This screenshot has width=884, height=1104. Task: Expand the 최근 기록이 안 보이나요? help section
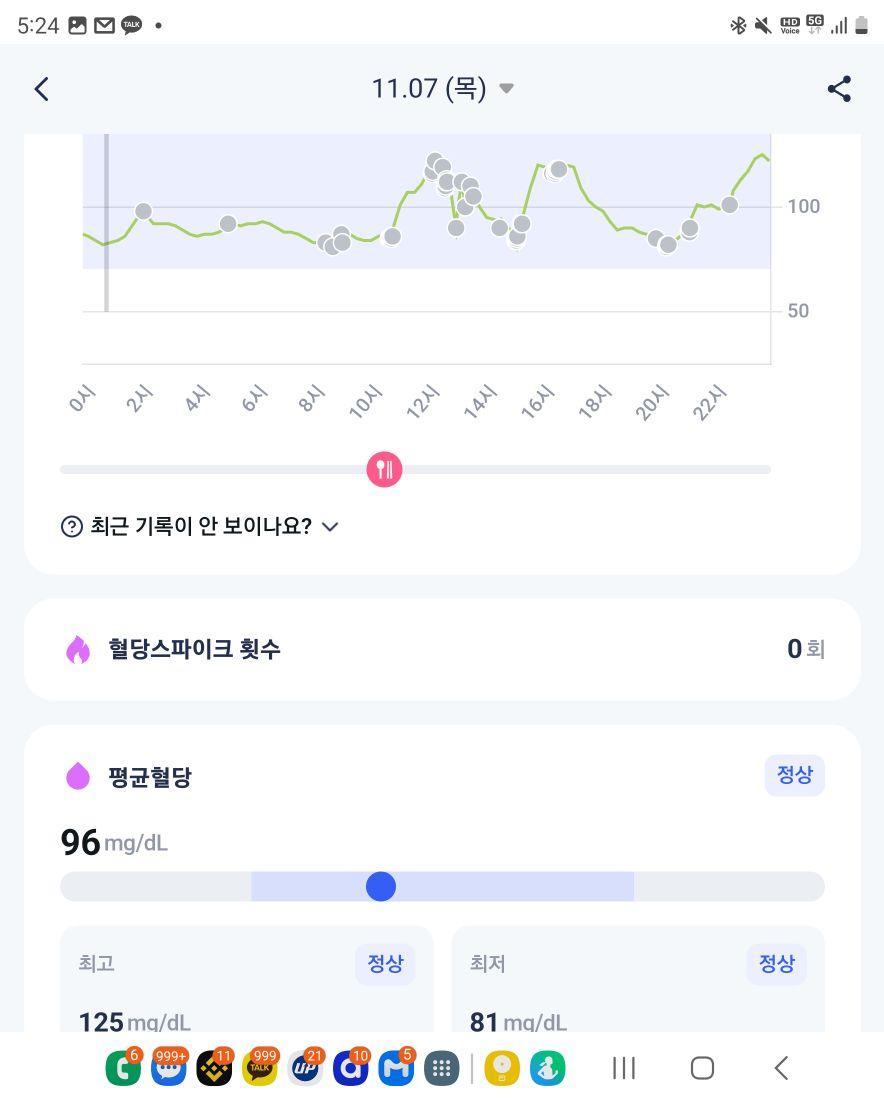click(x=200, y=527)
